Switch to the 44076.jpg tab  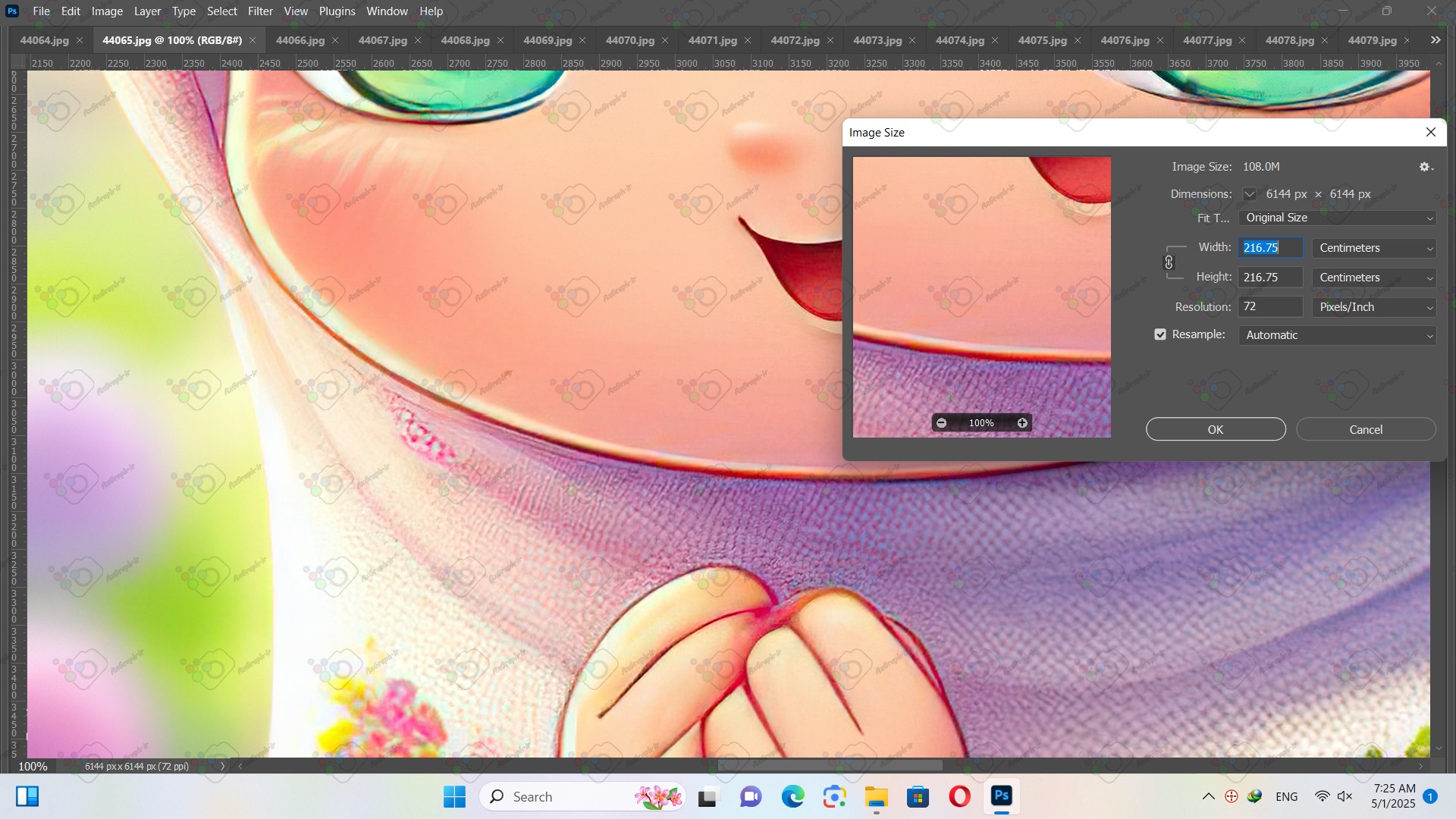click(1125, 40)
